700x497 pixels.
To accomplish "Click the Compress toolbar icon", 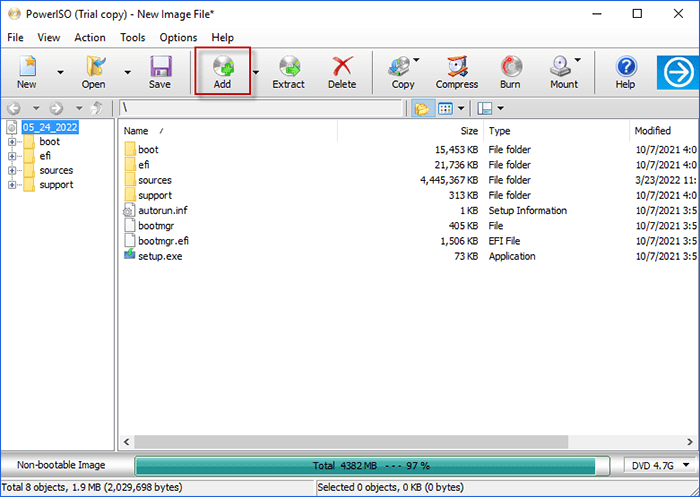I will (x=457, y=67).
